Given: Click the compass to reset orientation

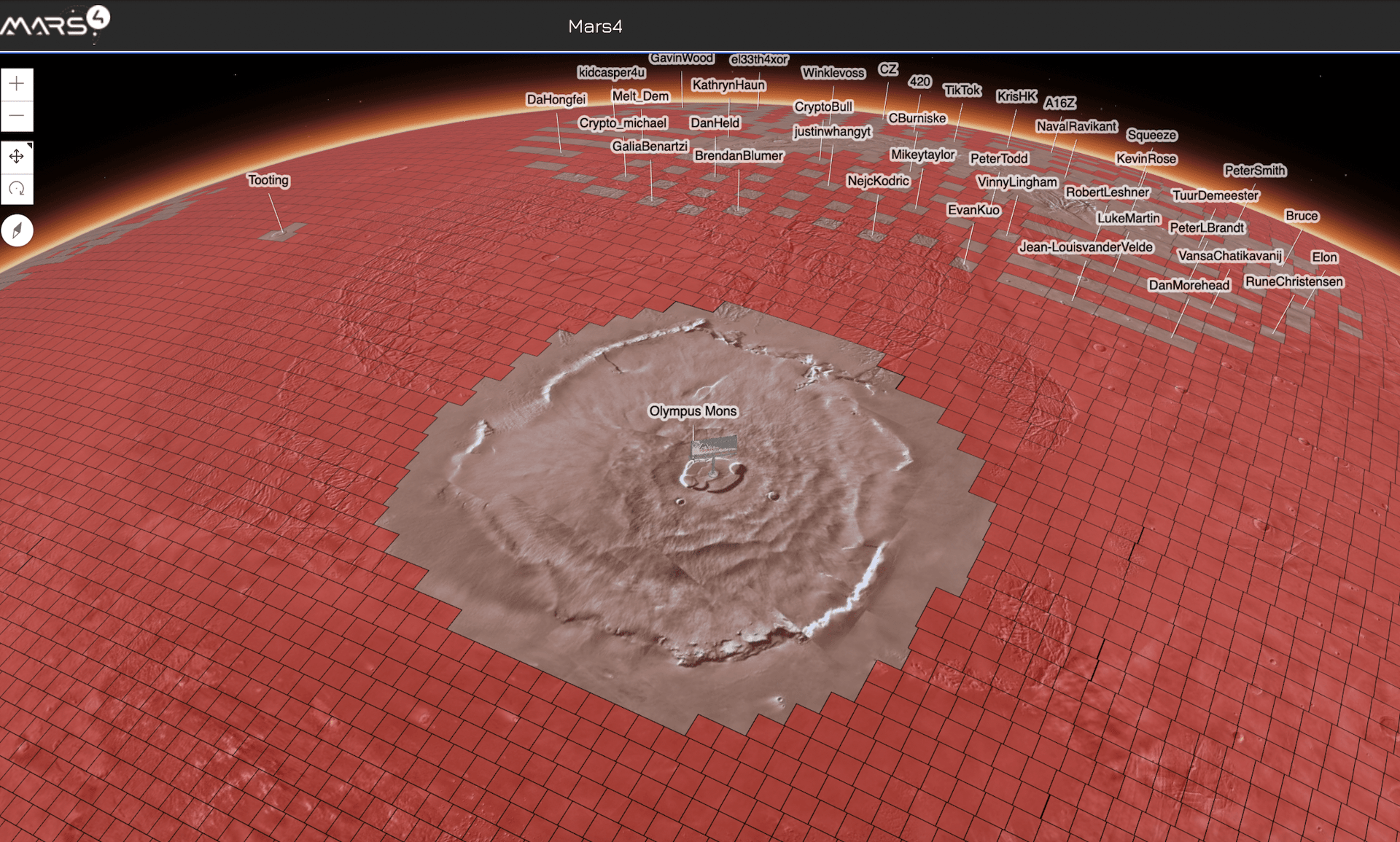Looking at the screenshot, I should [x=17, y=230].
